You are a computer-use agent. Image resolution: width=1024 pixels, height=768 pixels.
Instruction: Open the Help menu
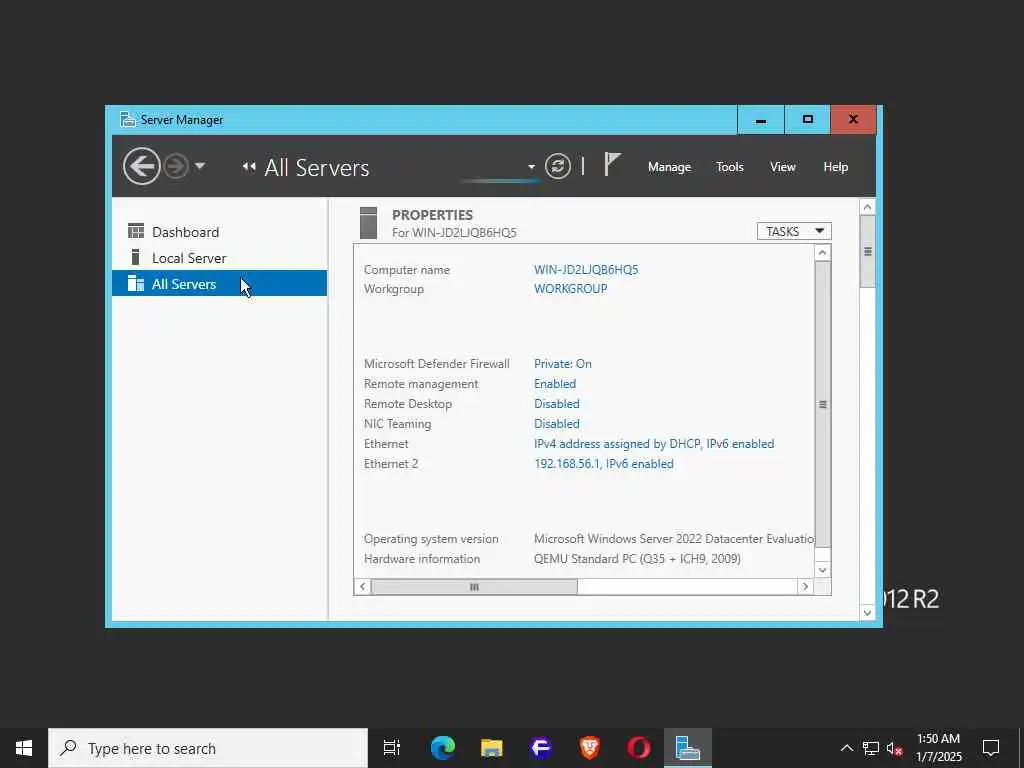(x=835, y=167)
